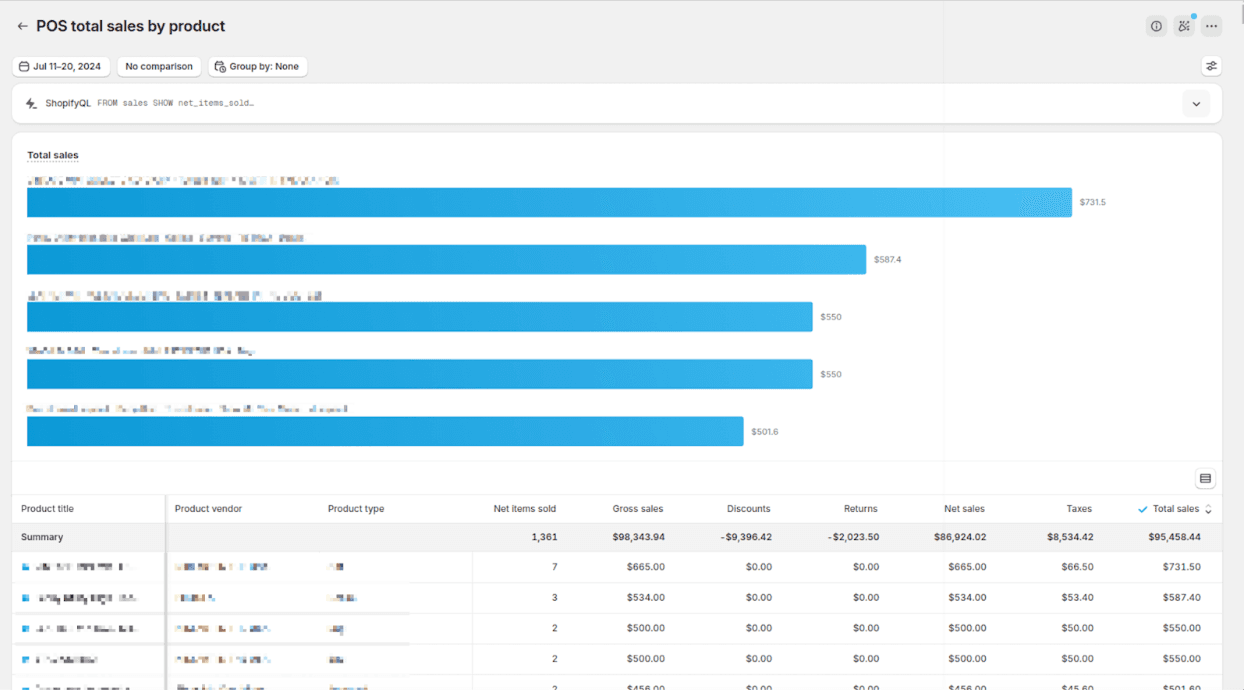This screenshot has height=692, width=1248.
Task: Click the ShopifyQL query text field
Action: click(x=175, y=103)
